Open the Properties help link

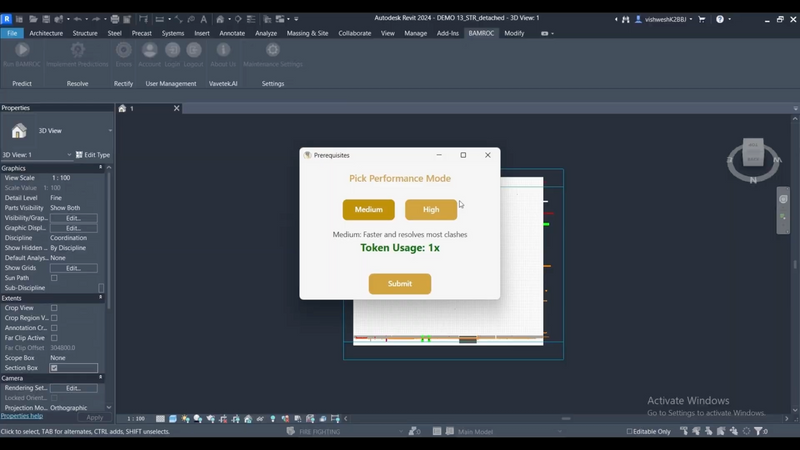[21, 416]
